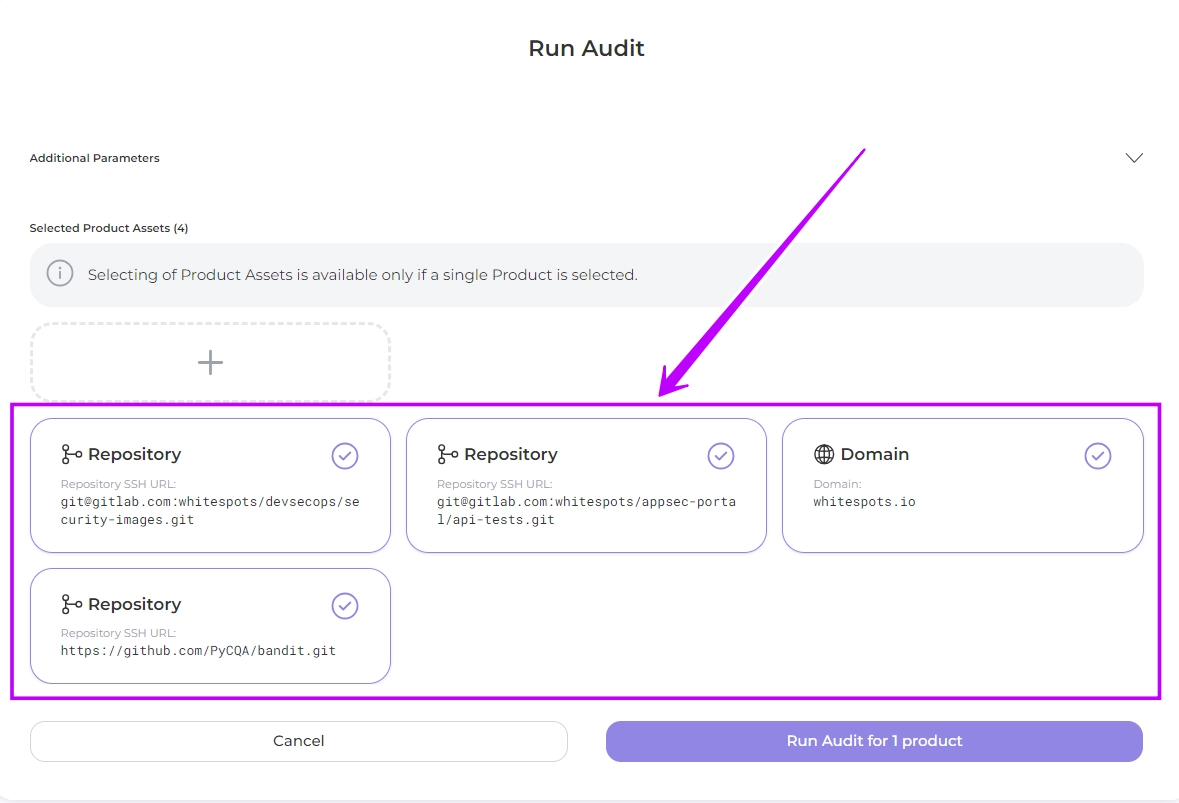
Task: Click the branch icon on api-tests repository card
Action: click(x=448, y=455)
